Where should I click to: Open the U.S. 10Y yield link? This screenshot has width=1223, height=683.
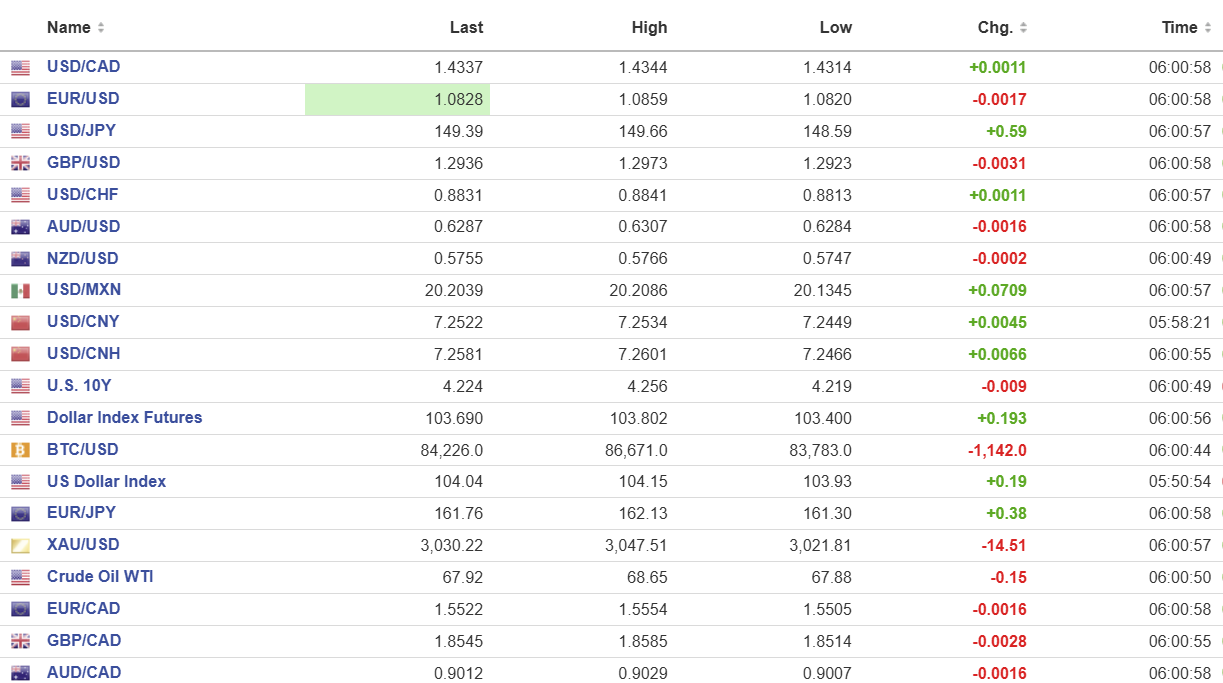79,385
